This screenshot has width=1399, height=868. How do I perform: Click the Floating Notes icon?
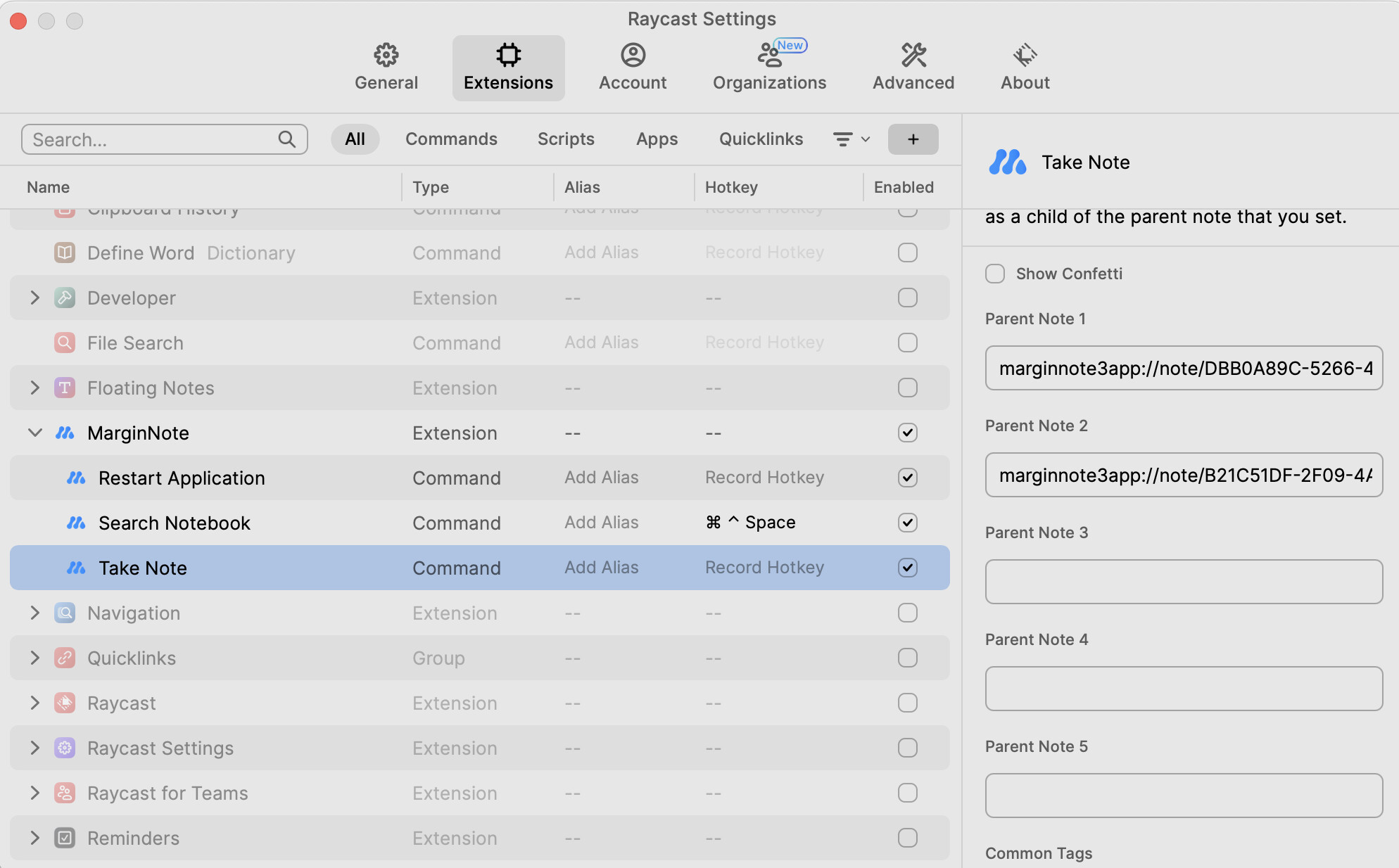click(65, 388)
